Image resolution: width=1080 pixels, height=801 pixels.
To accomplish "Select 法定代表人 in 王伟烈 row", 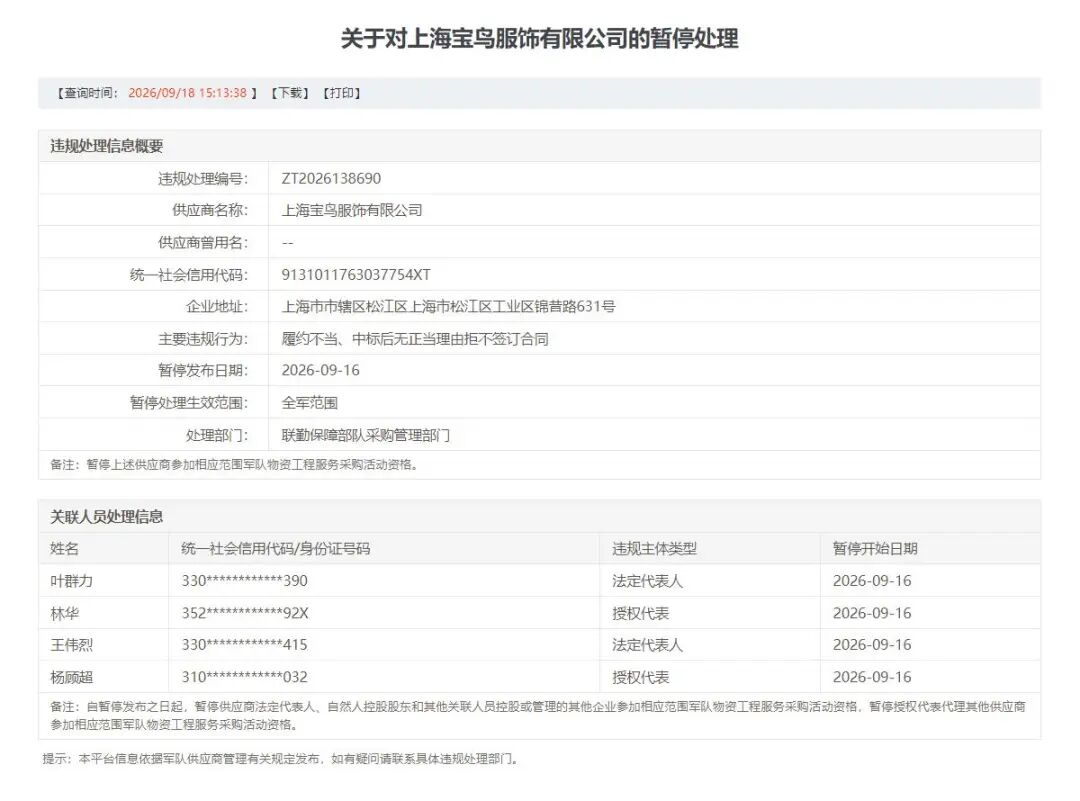I will (x=647, y=645).
